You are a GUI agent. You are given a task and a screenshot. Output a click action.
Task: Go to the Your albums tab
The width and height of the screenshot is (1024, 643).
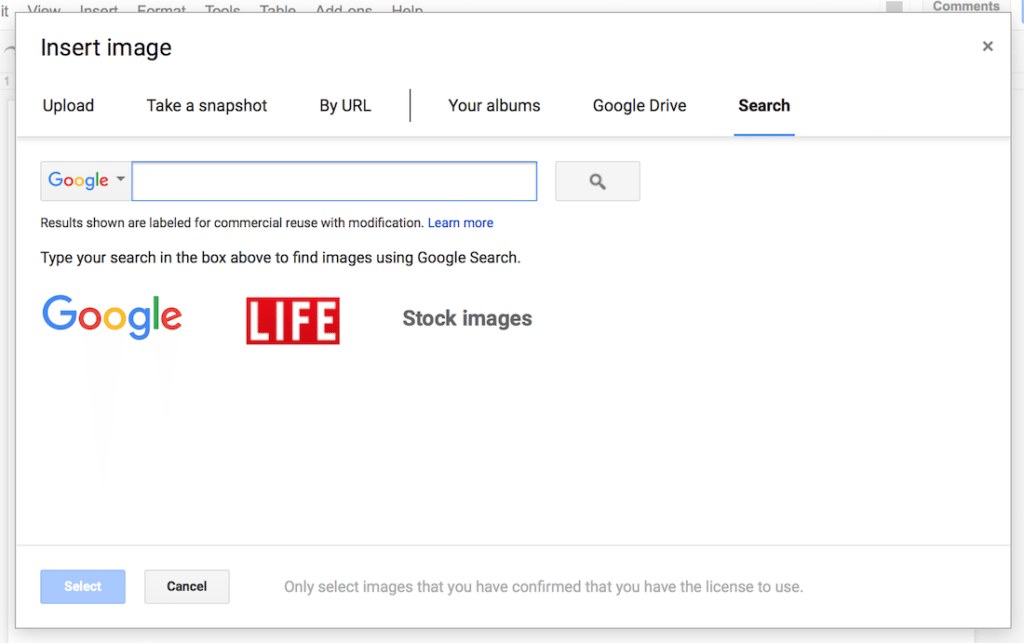(495, 105)
